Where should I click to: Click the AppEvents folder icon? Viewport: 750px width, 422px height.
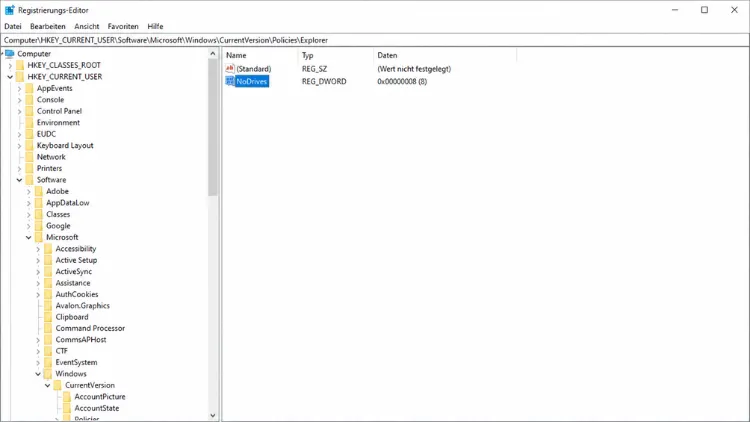click(x=29, y=88)
